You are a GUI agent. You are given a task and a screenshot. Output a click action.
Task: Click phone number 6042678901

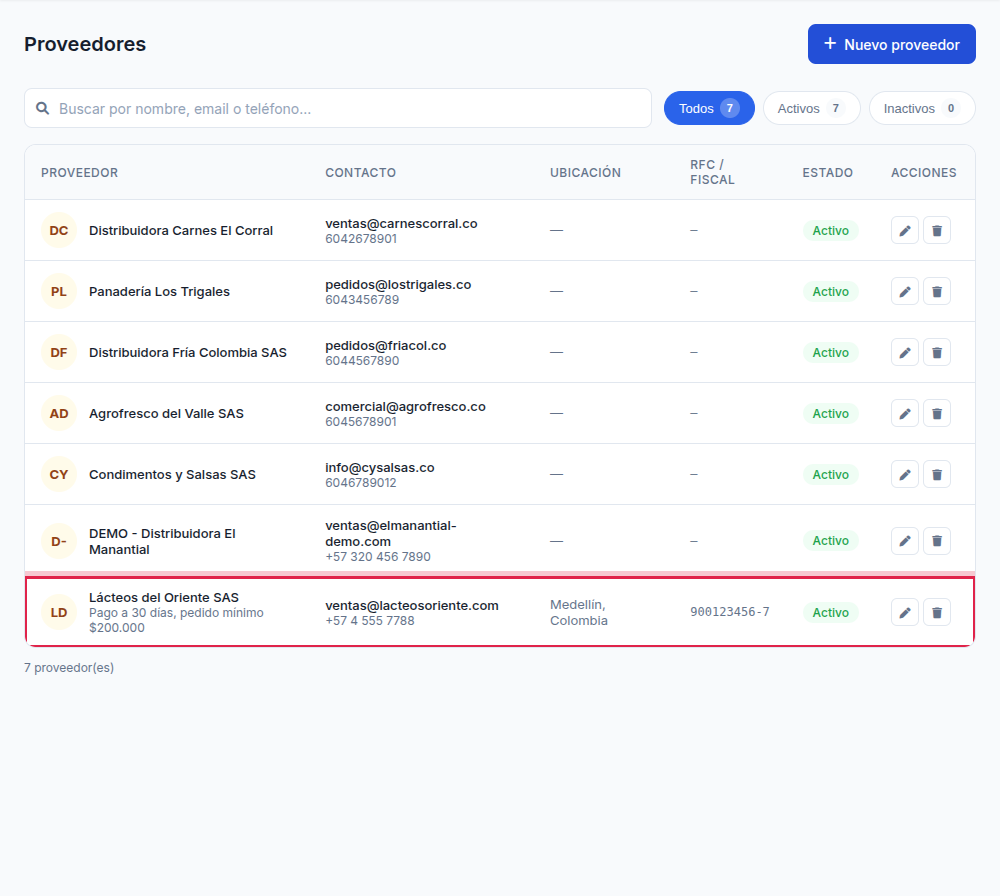361,239
